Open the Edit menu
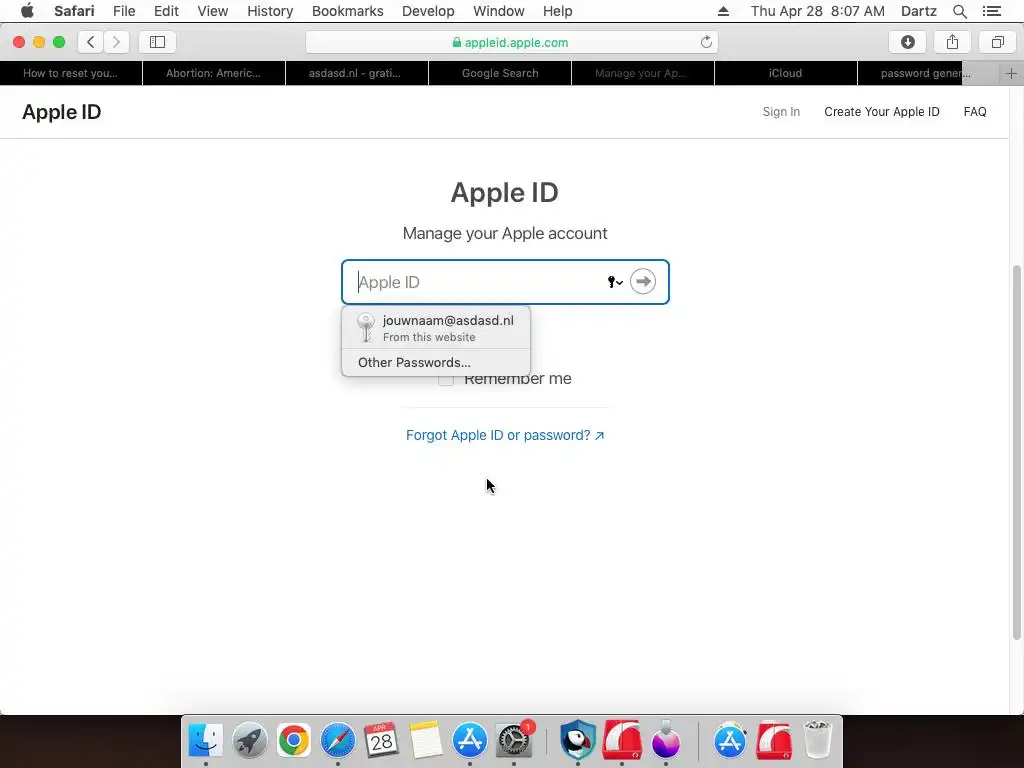Viewport: 1024px width, 768px height. click(x=166, y=11)
